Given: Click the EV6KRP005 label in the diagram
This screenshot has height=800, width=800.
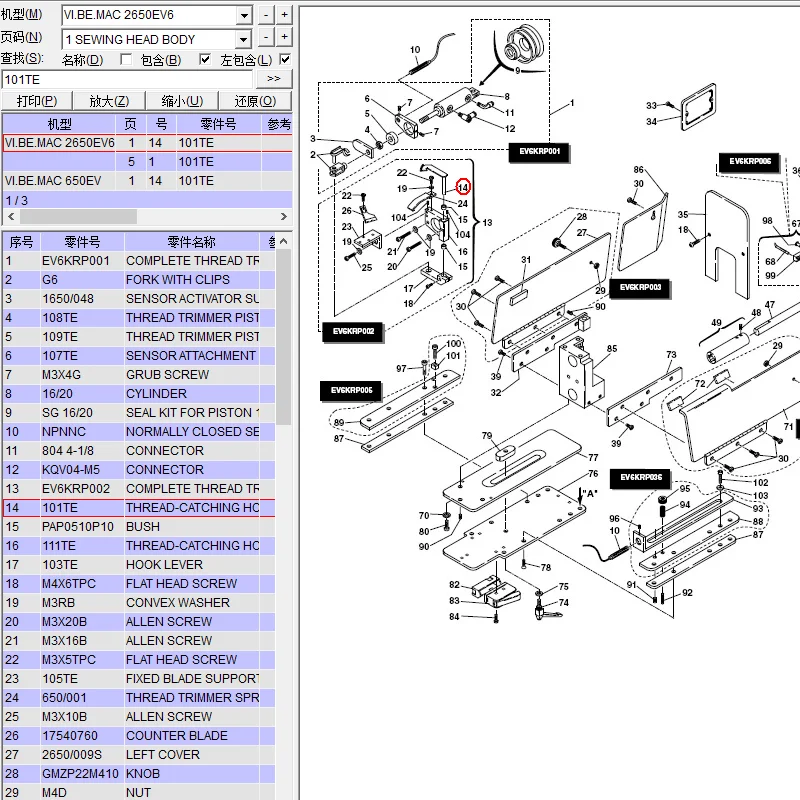Looking at the screenshot, I should (352, 391).
